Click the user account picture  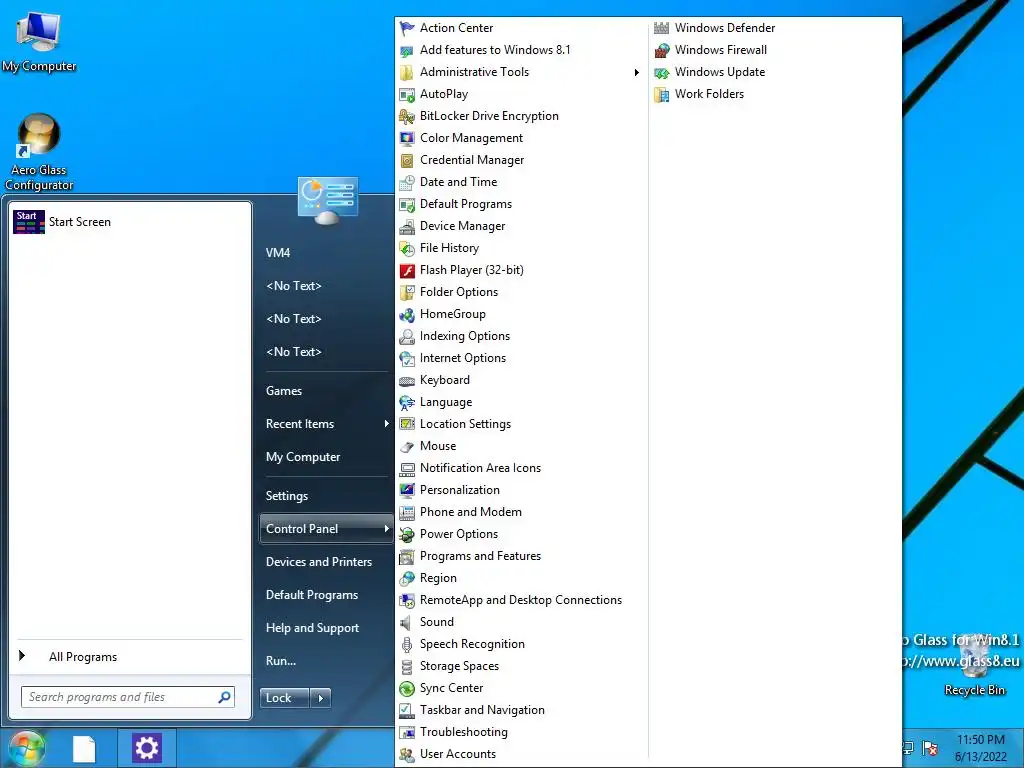(328, 200)
